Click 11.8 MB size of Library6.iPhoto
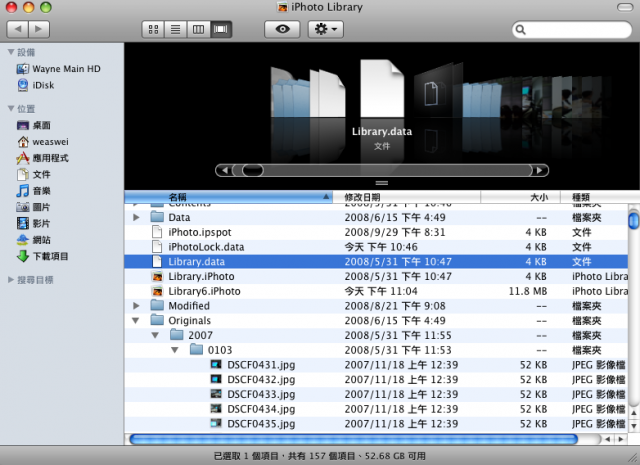Screen dimensions: 640x465 pos(527,291)
